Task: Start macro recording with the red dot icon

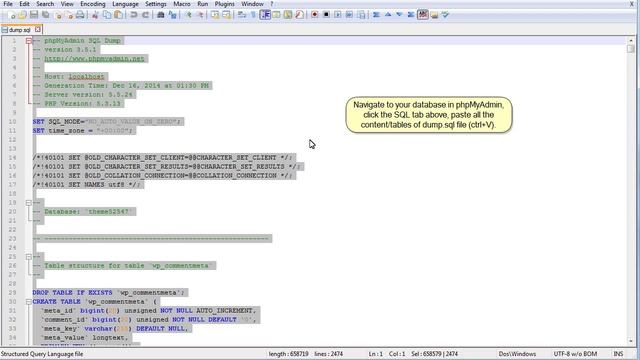Action: [315, 15]
